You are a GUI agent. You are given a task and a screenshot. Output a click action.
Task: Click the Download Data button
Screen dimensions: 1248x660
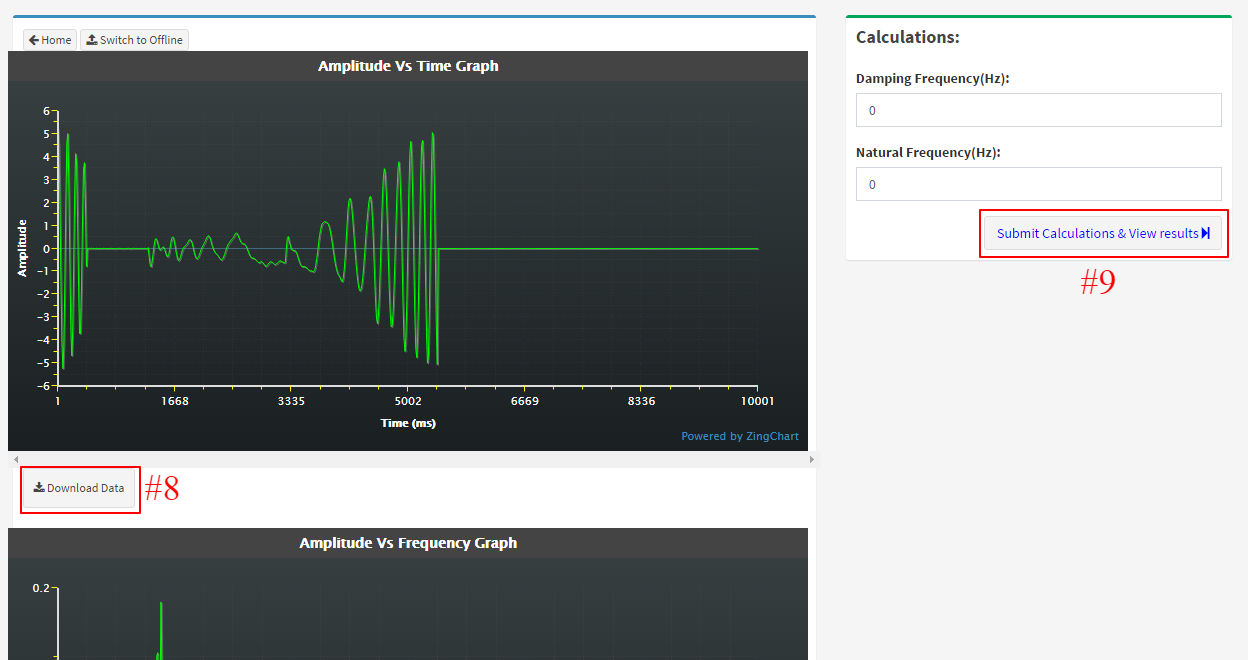[x=79, y=488]
